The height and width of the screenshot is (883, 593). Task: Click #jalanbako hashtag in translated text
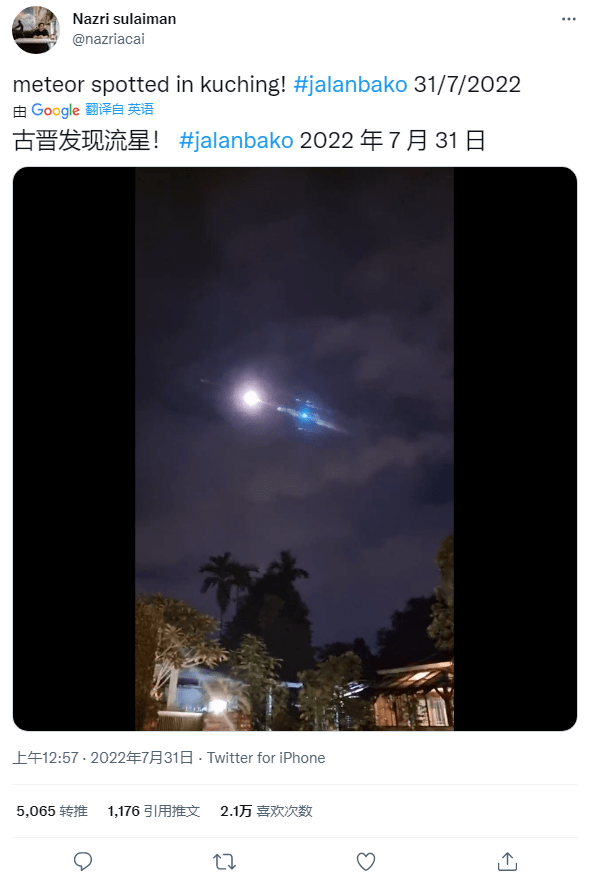coord(236,141)
